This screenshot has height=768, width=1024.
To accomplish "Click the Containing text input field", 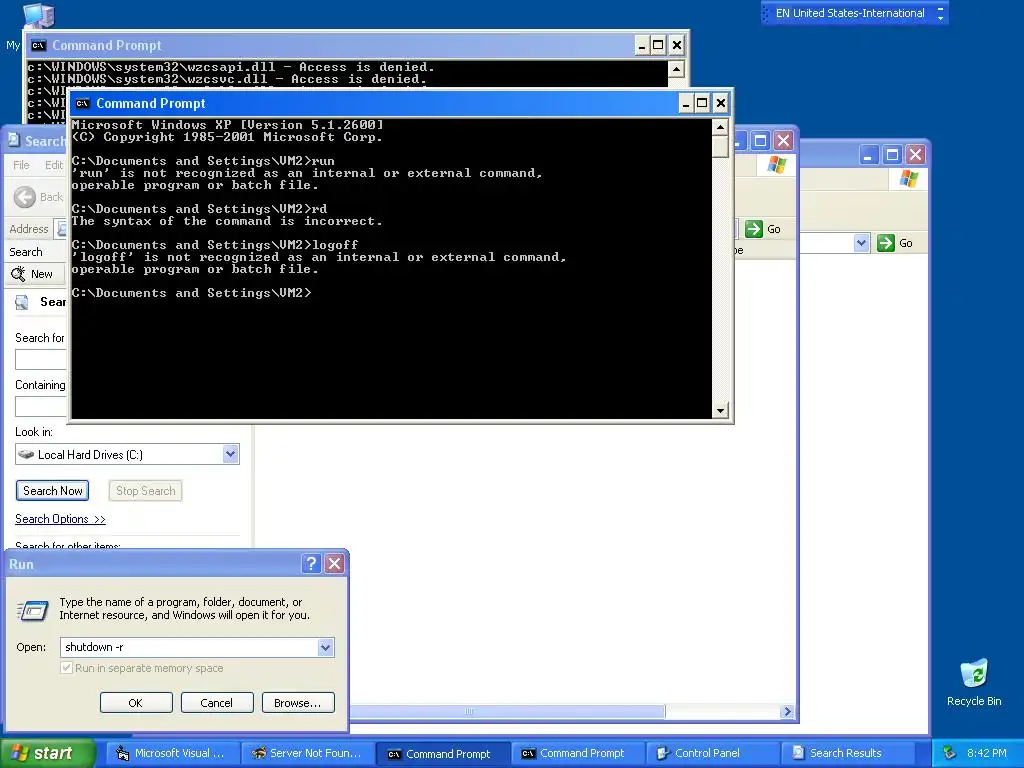I will point(40,406).
